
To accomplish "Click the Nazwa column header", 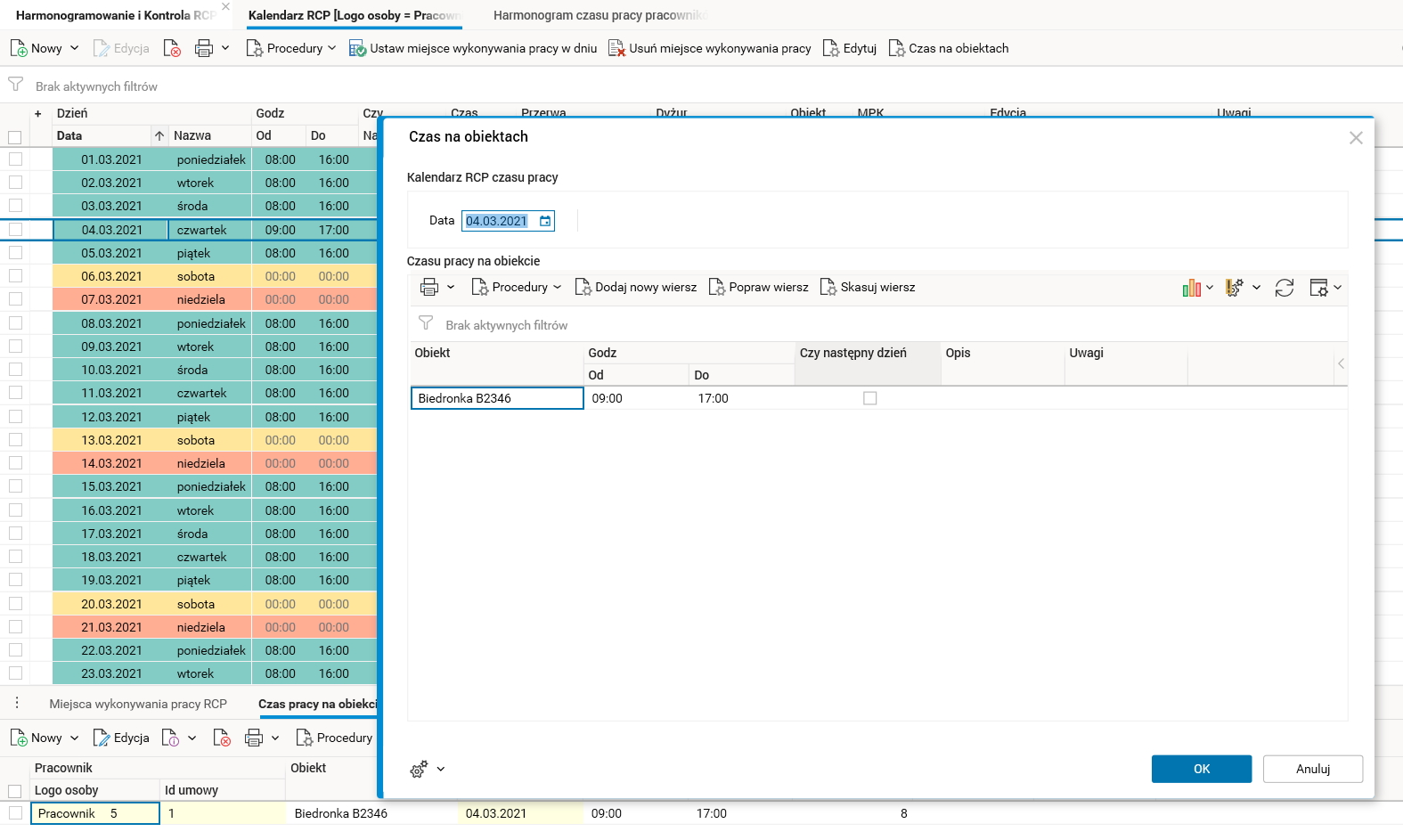I will pyautogui.click(x=210, y=135).
